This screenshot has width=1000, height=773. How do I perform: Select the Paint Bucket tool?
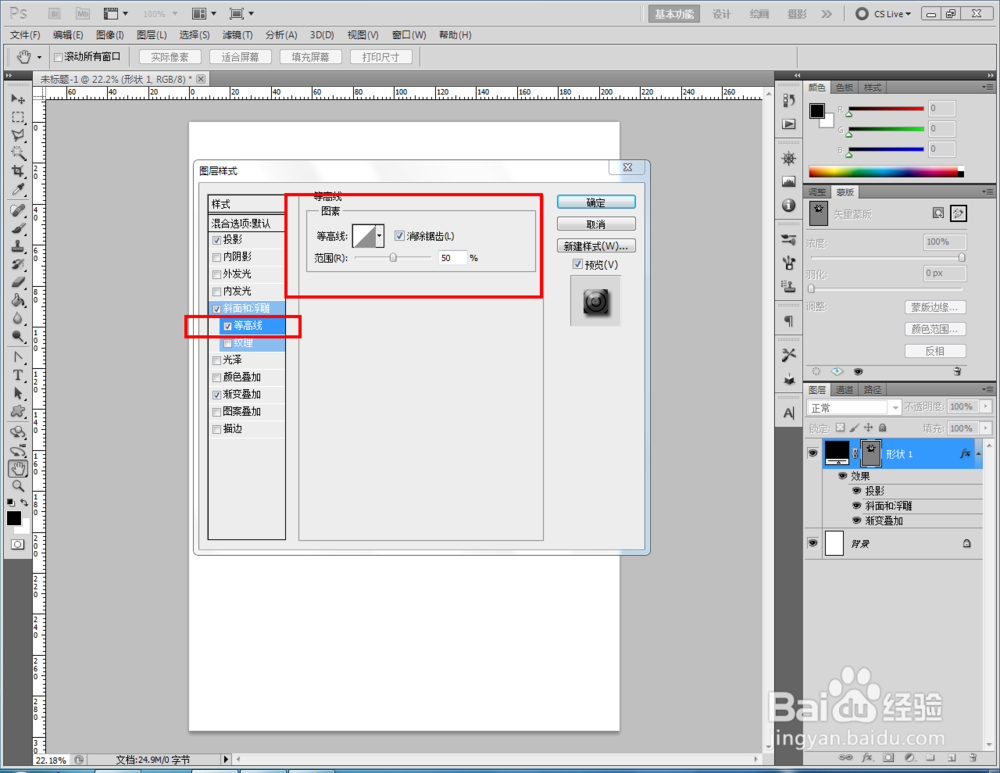(x=18, y=300)
